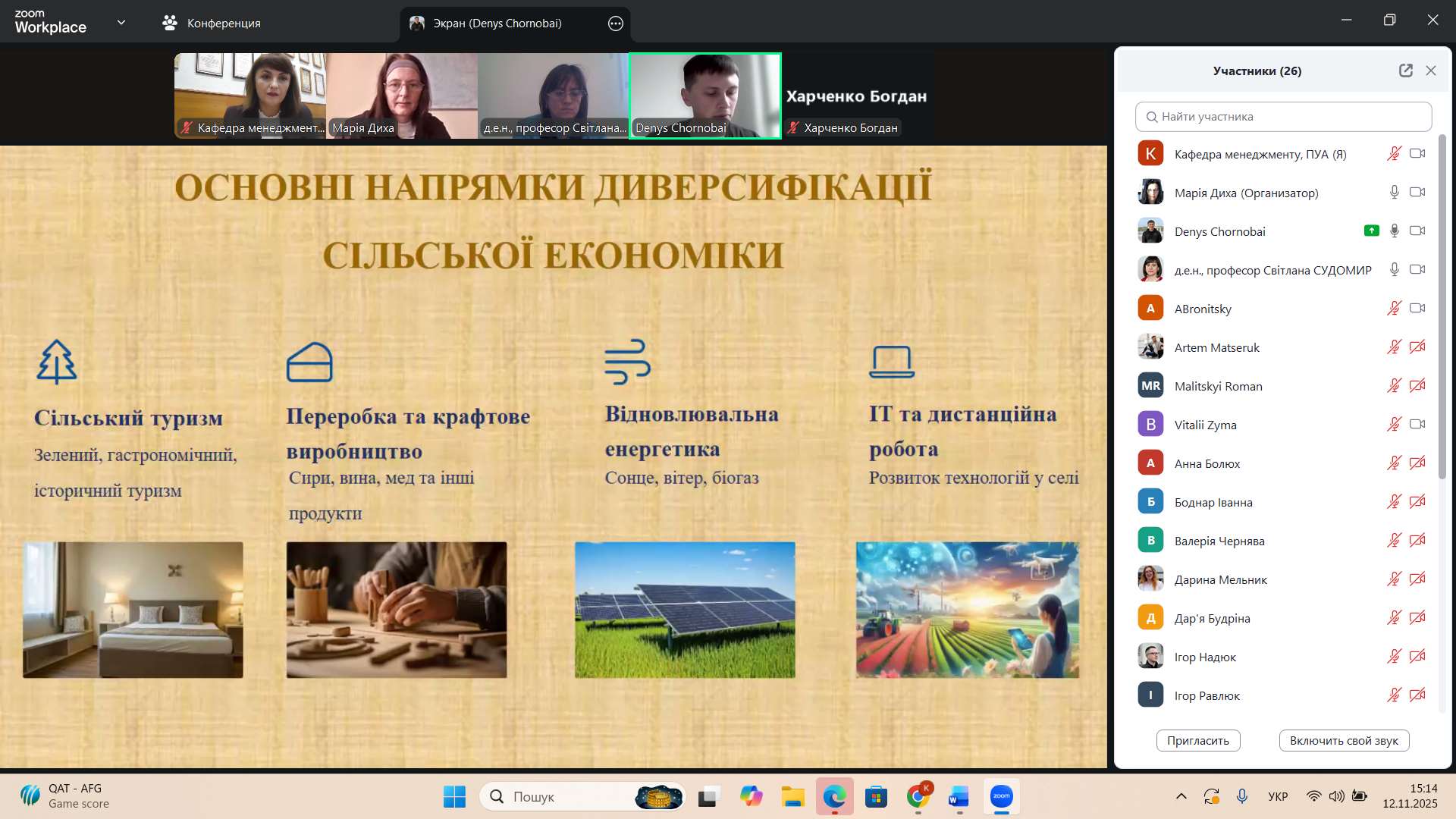
Task: Open screen share more options menu
Action: point(616,24)
